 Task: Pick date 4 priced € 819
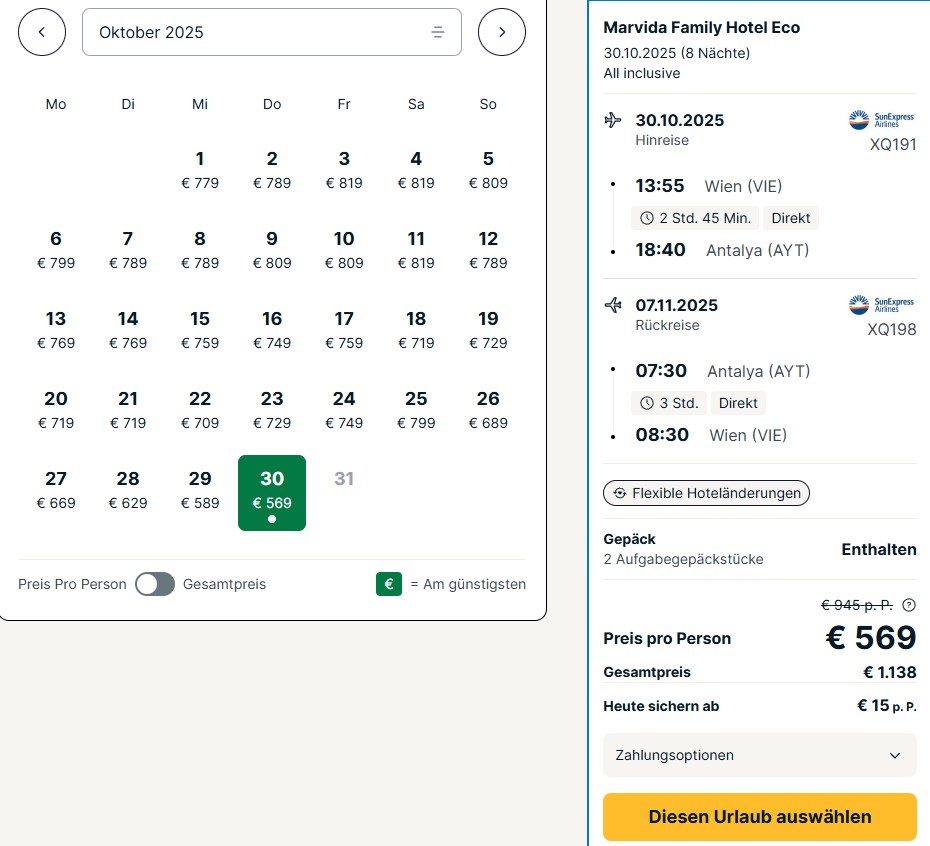point(416,170)
